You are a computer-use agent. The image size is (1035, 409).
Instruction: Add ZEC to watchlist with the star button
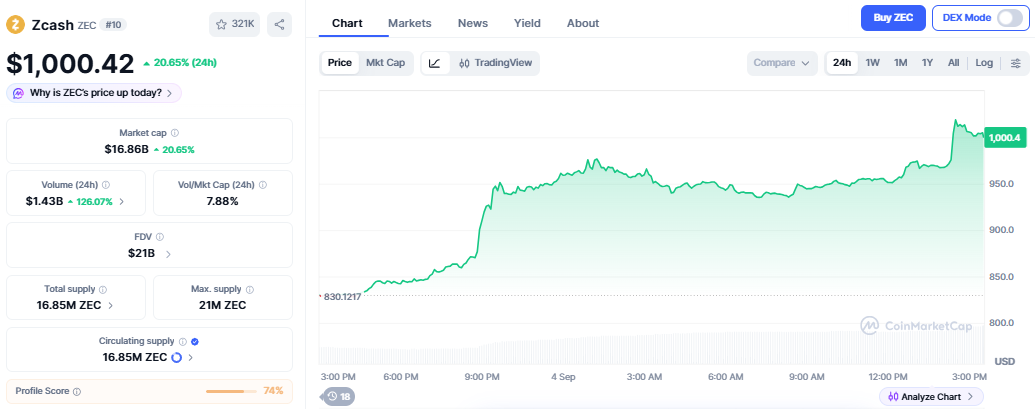235,24
